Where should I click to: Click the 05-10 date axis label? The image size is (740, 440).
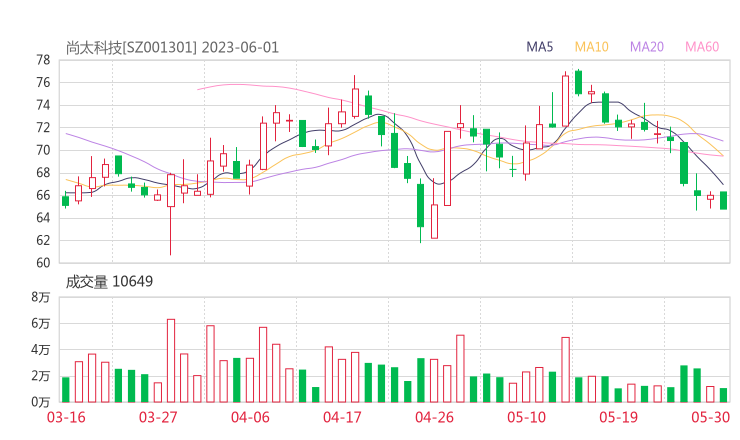526,417
